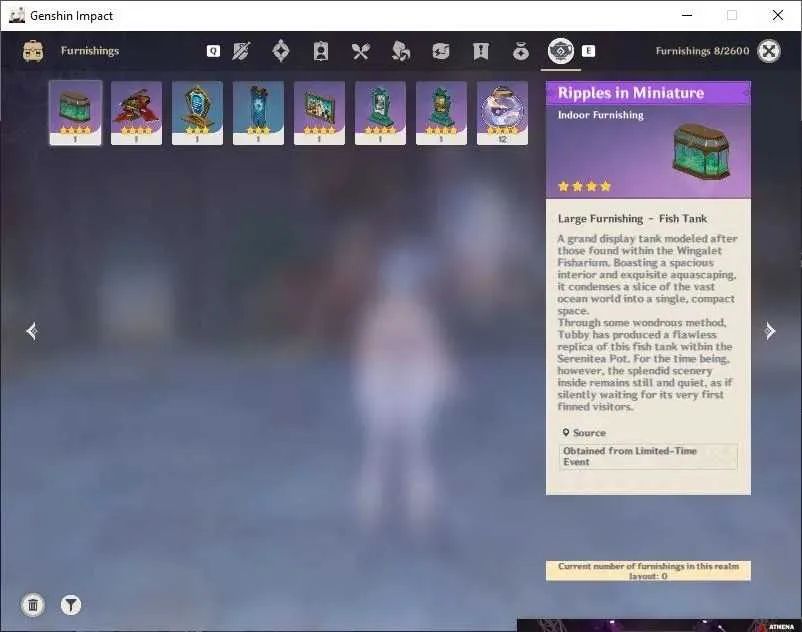Image resolution: width=802 pixels, height=632 pixels.
Task: Go to next item with right arrow
Action: pyautogui.click(x=770, y=331)
